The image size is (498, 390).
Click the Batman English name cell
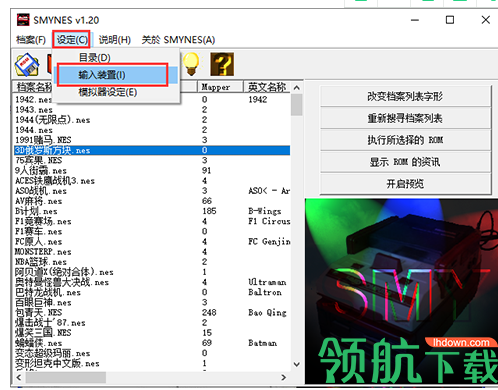pos(263,343)
